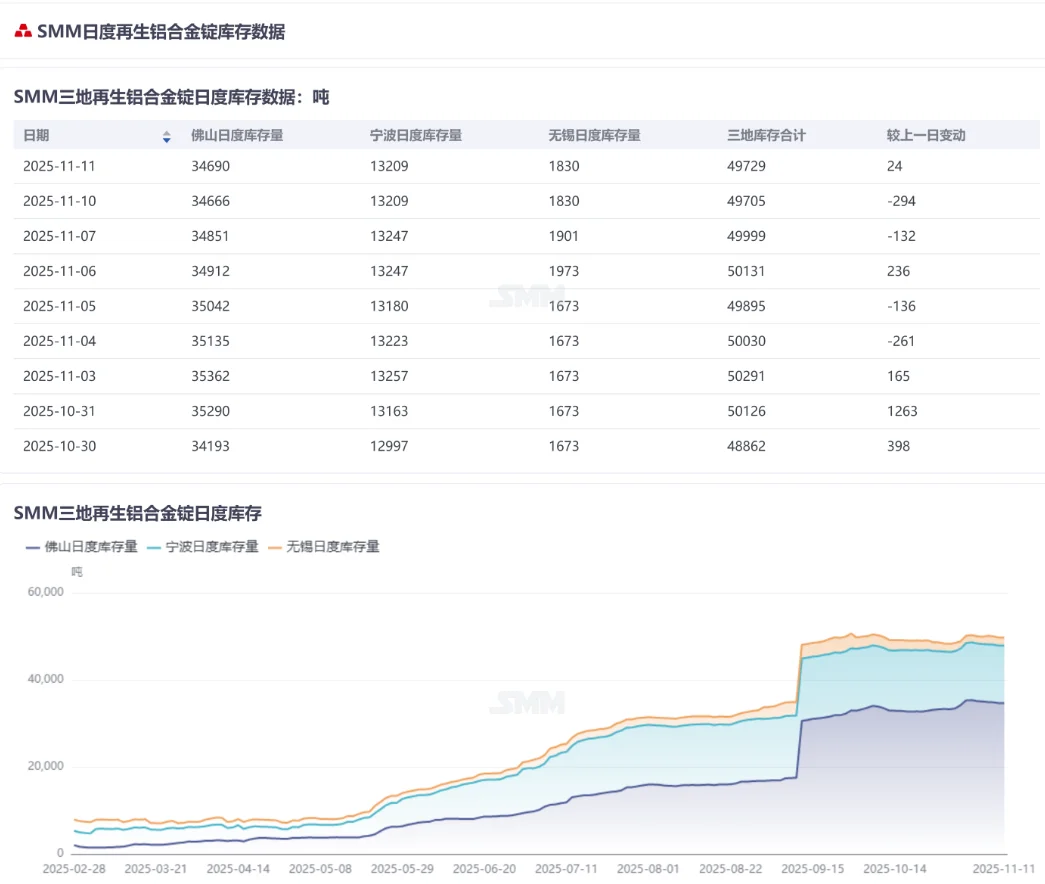Click the SMM三地再生铝合金锭日度库存 chart title
Viewport: 1045px width, 884px height.
pos(137,513)
